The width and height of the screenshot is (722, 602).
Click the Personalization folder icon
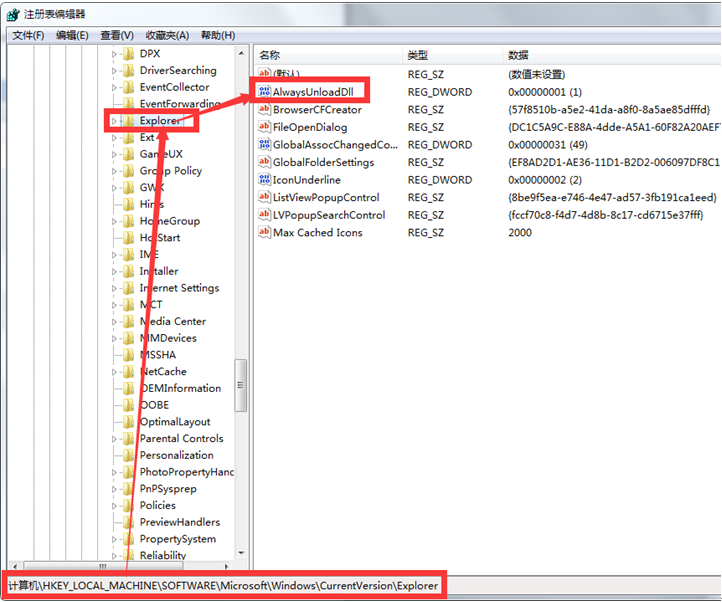(x=128, y=455)
